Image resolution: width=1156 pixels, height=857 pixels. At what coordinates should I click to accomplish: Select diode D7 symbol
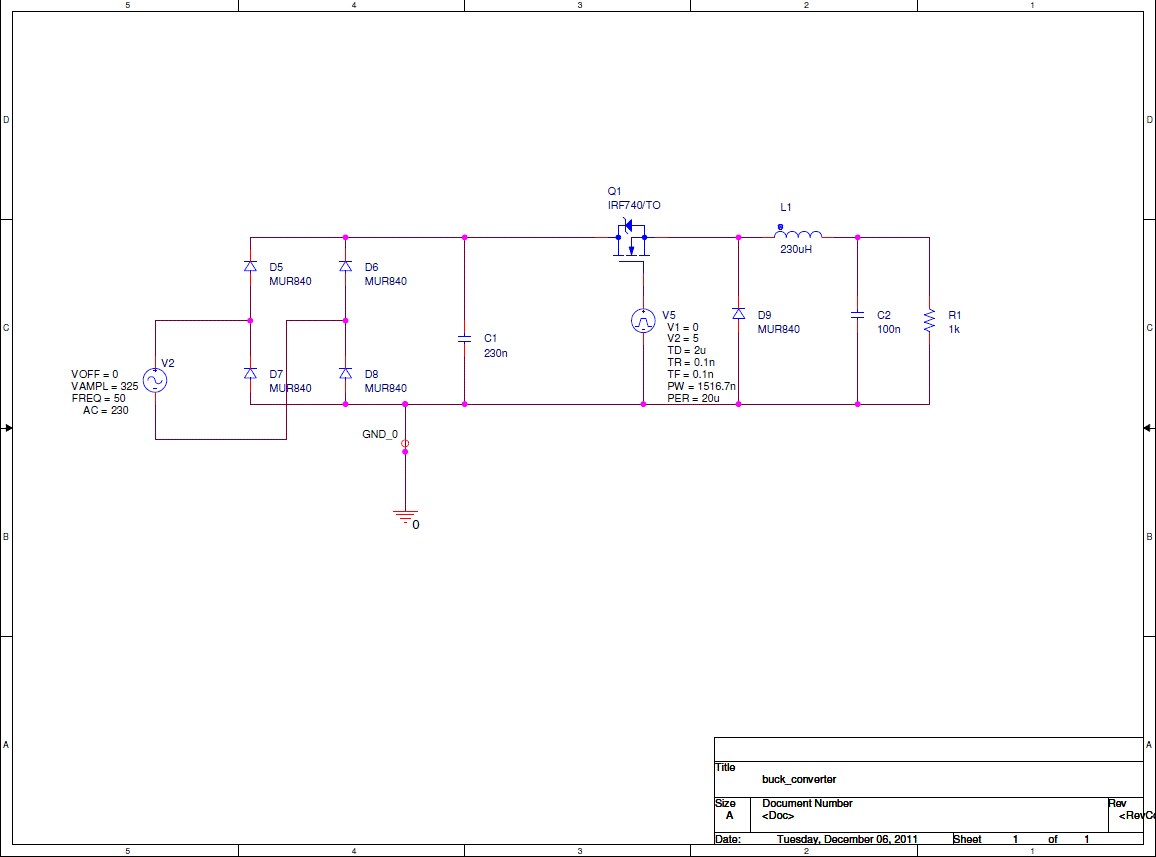[x=251, y=373]
